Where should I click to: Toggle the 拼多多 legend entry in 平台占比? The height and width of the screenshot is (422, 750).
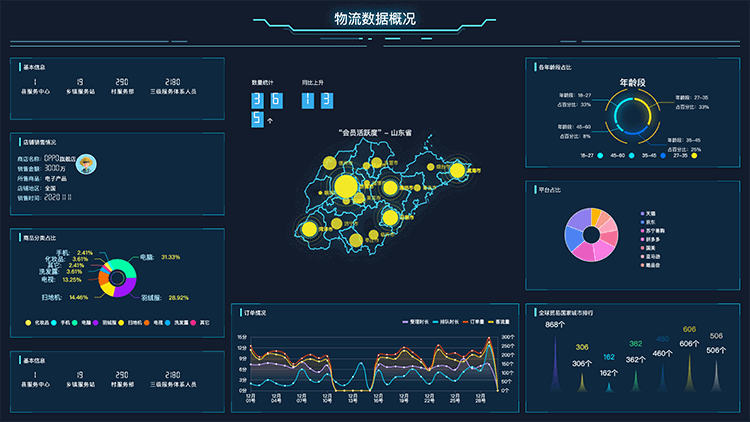(651, 239)
